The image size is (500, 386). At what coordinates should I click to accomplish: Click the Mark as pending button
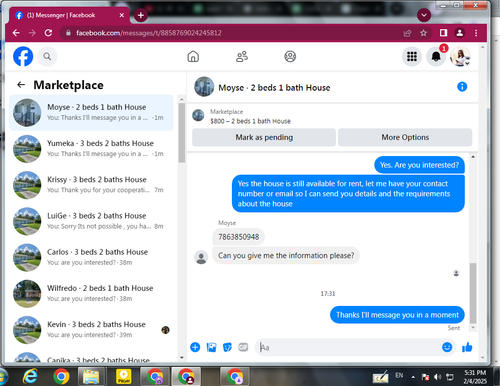click(264, 137)
